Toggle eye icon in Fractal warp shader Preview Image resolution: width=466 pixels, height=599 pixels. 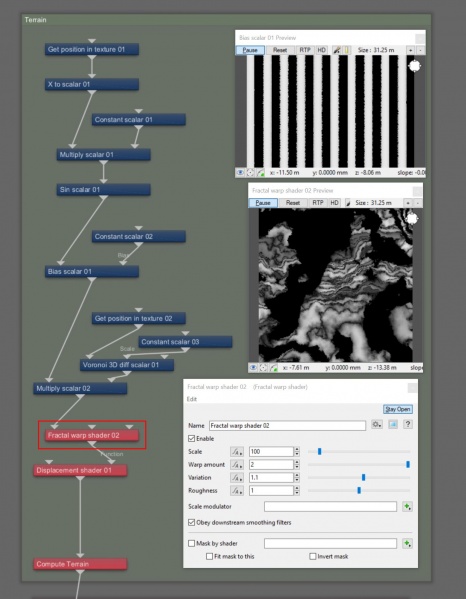coord(253,368)
